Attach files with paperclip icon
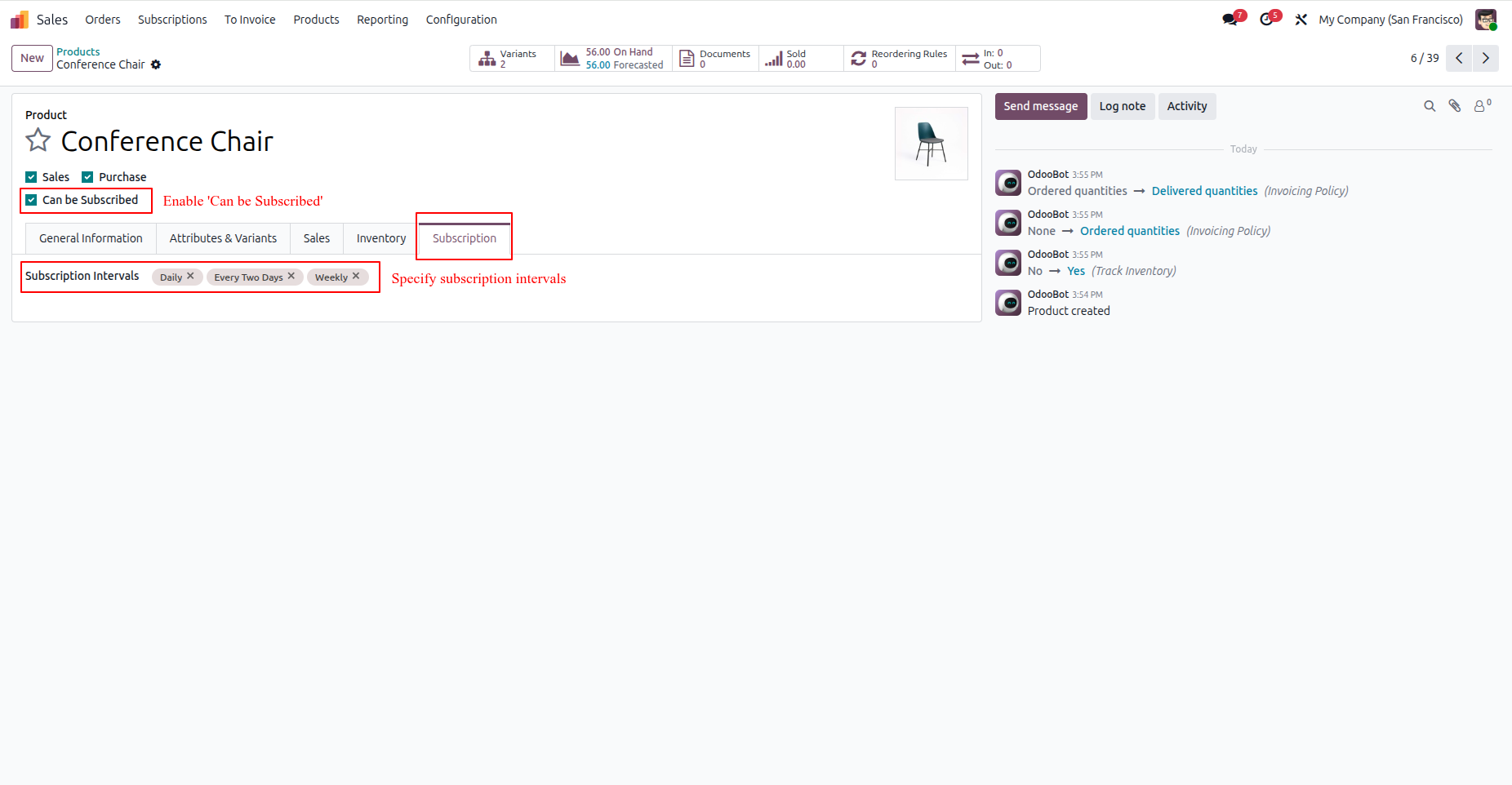Screen dimensions: 1512x785 pyautogui.click(x=1455, y=106)
